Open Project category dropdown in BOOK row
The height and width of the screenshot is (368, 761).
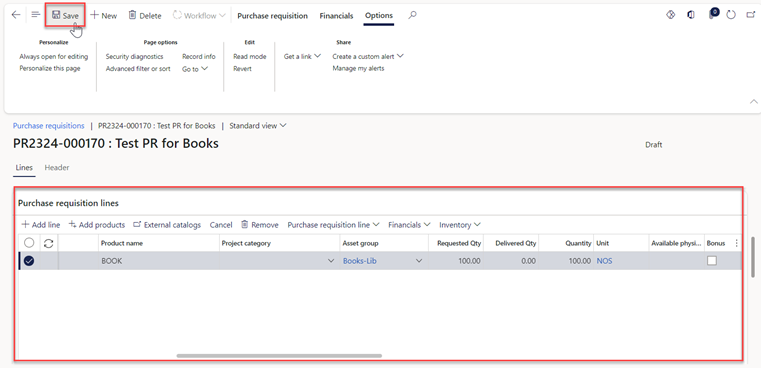[x=331, y=261]
